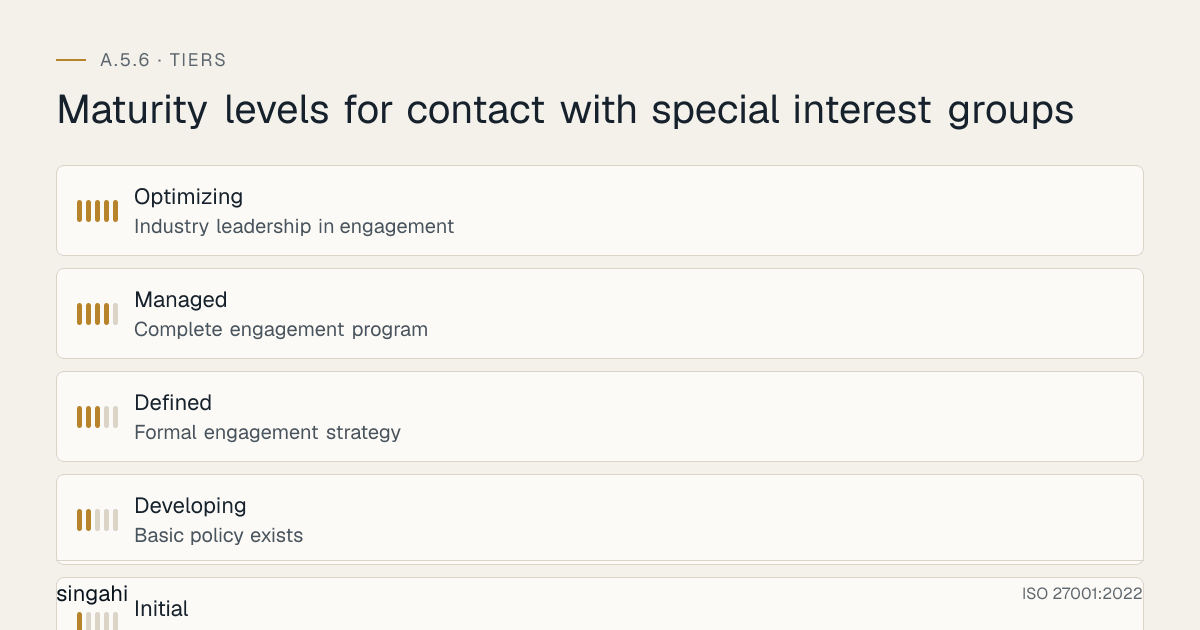The image size is (1200, 630).
Task: Click 'Basic policy exists' description
Action: click(218, 536)
